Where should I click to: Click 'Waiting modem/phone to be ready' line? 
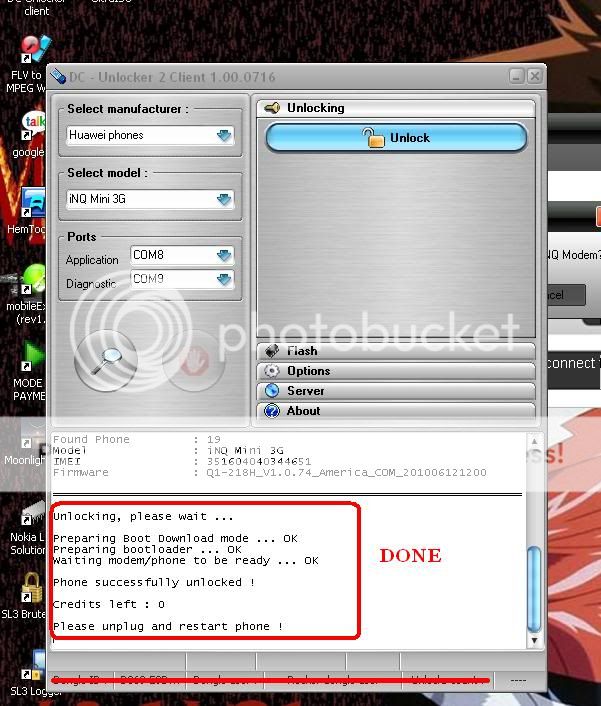[x=186, y=561]
